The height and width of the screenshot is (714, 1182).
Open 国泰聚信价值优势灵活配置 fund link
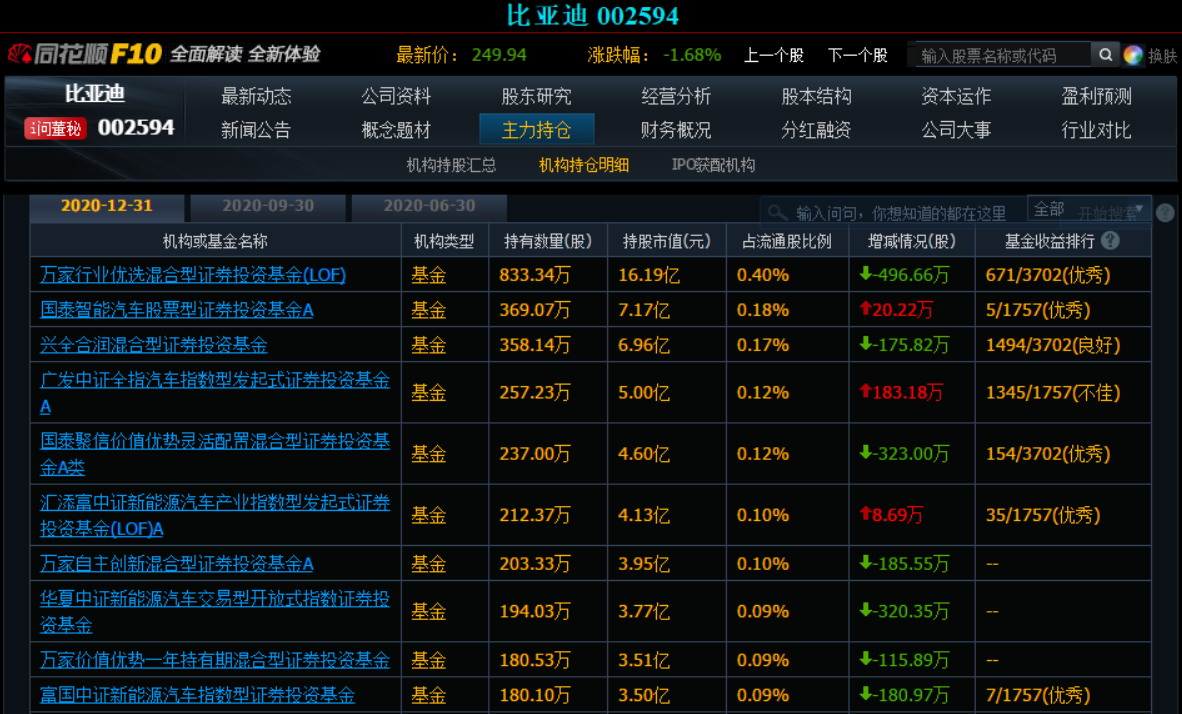(214, 454)
